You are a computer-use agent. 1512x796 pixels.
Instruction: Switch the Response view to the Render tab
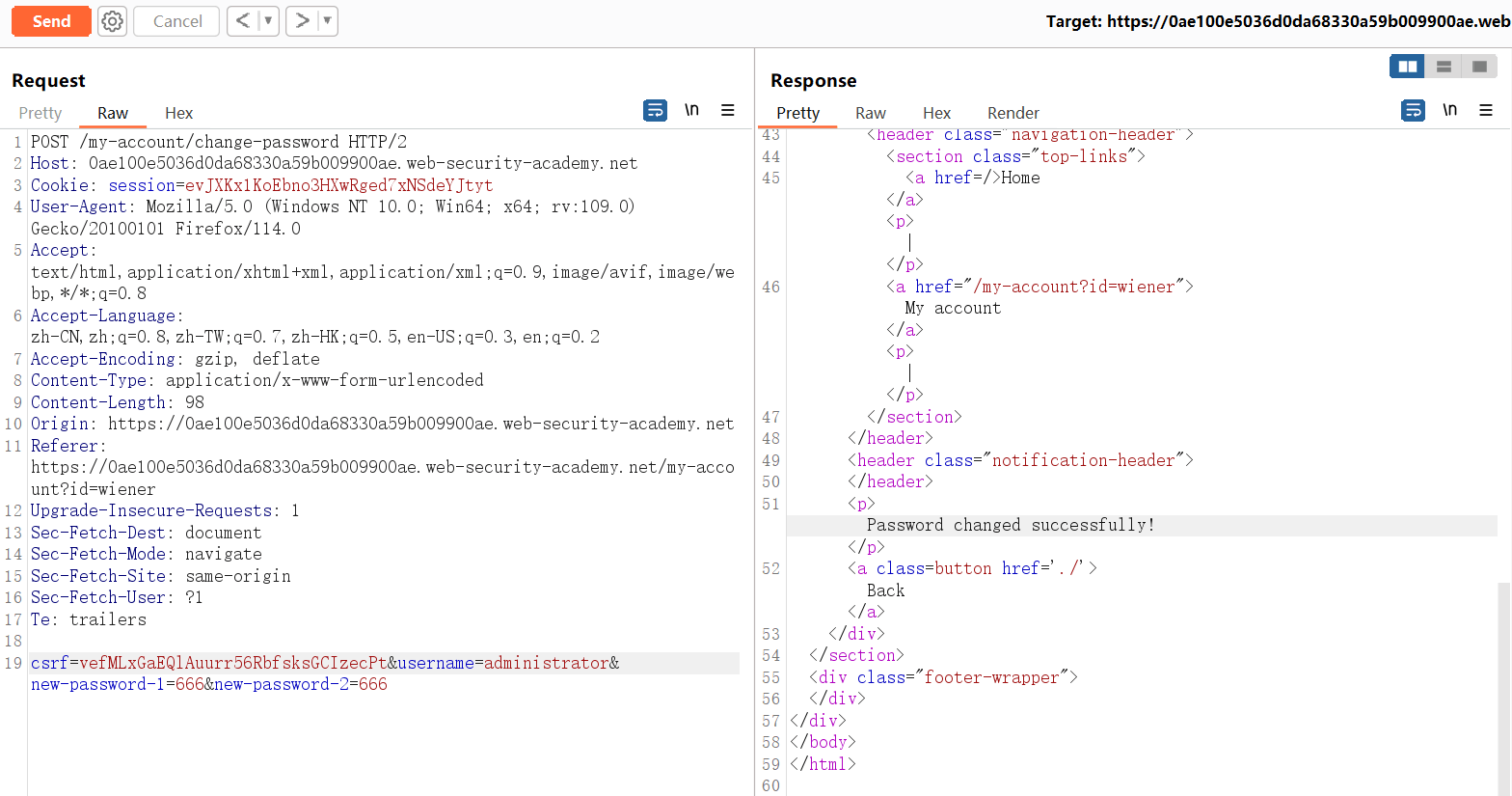tap(1012, 113)
